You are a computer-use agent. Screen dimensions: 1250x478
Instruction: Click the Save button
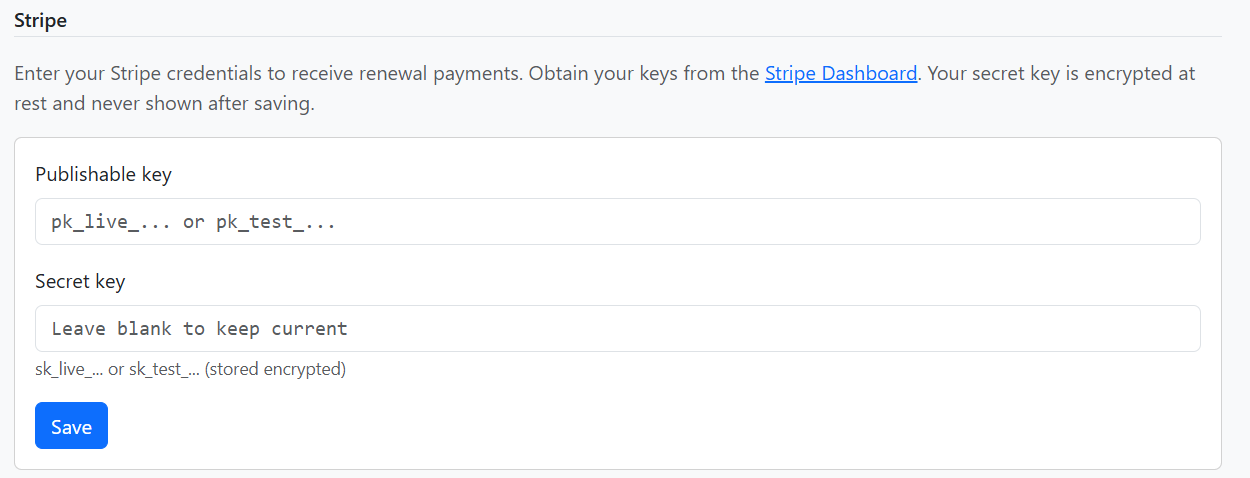coord(71,426)
